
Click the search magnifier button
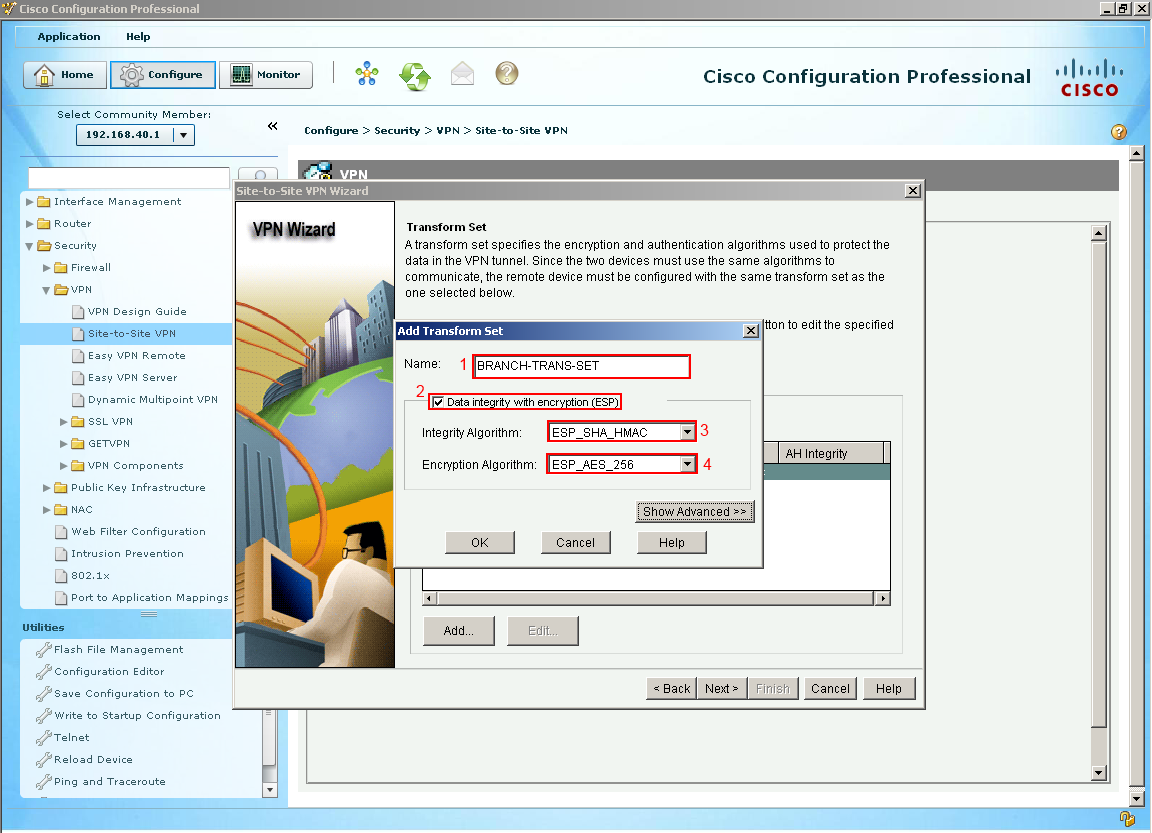[x=258, y=175]
